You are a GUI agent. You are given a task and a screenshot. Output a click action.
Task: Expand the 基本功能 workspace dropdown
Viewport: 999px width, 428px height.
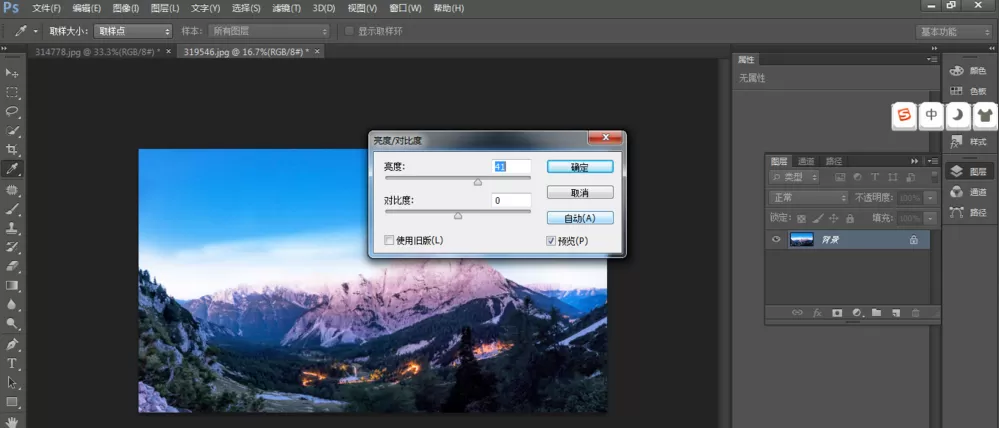(x=952, y=31)
